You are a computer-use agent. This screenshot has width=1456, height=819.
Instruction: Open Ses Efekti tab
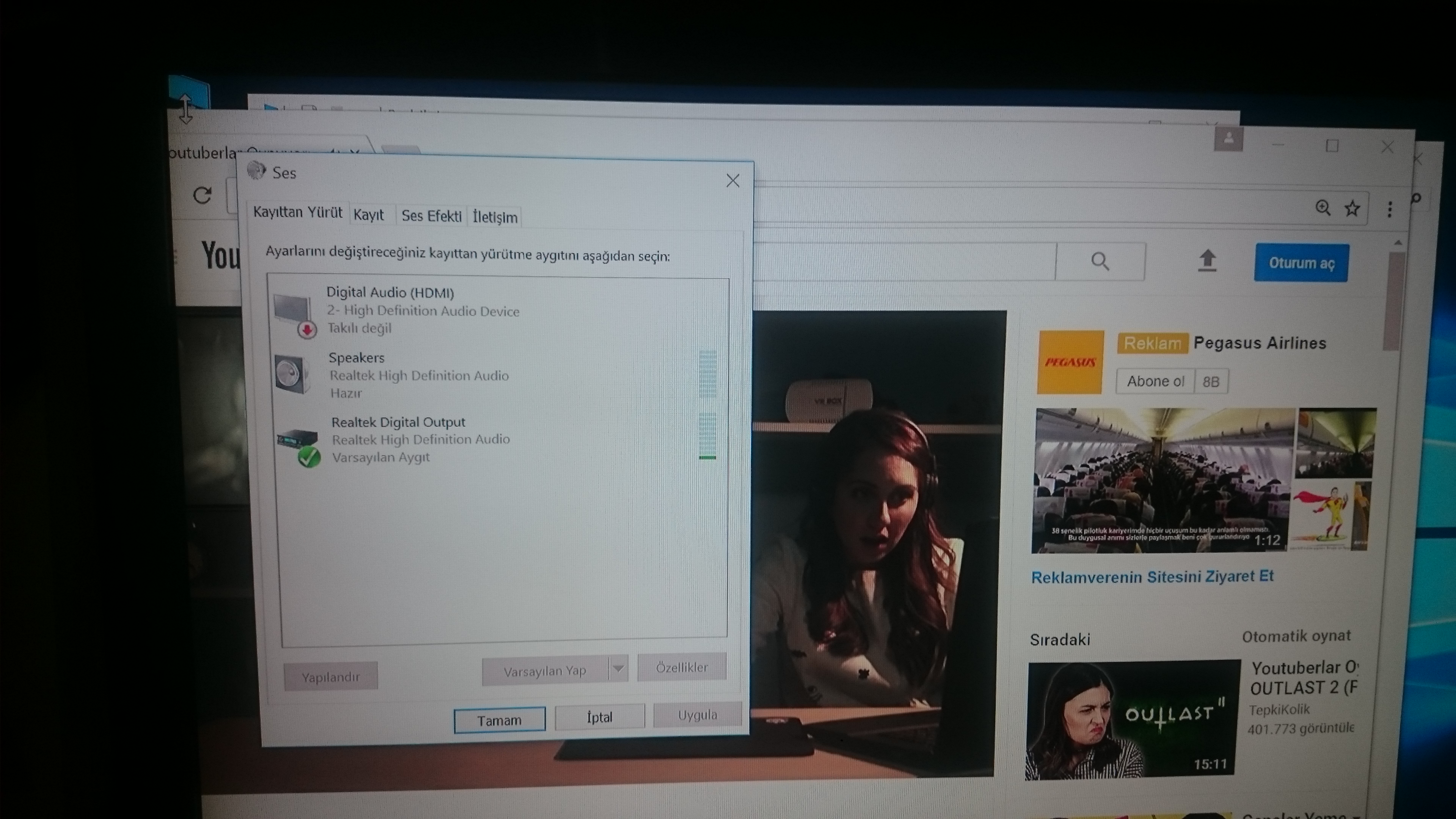point(431,216)
